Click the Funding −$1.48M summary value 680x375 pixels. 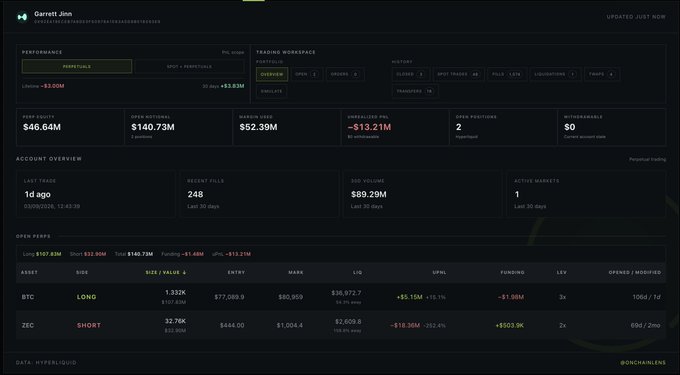point(193,254)
